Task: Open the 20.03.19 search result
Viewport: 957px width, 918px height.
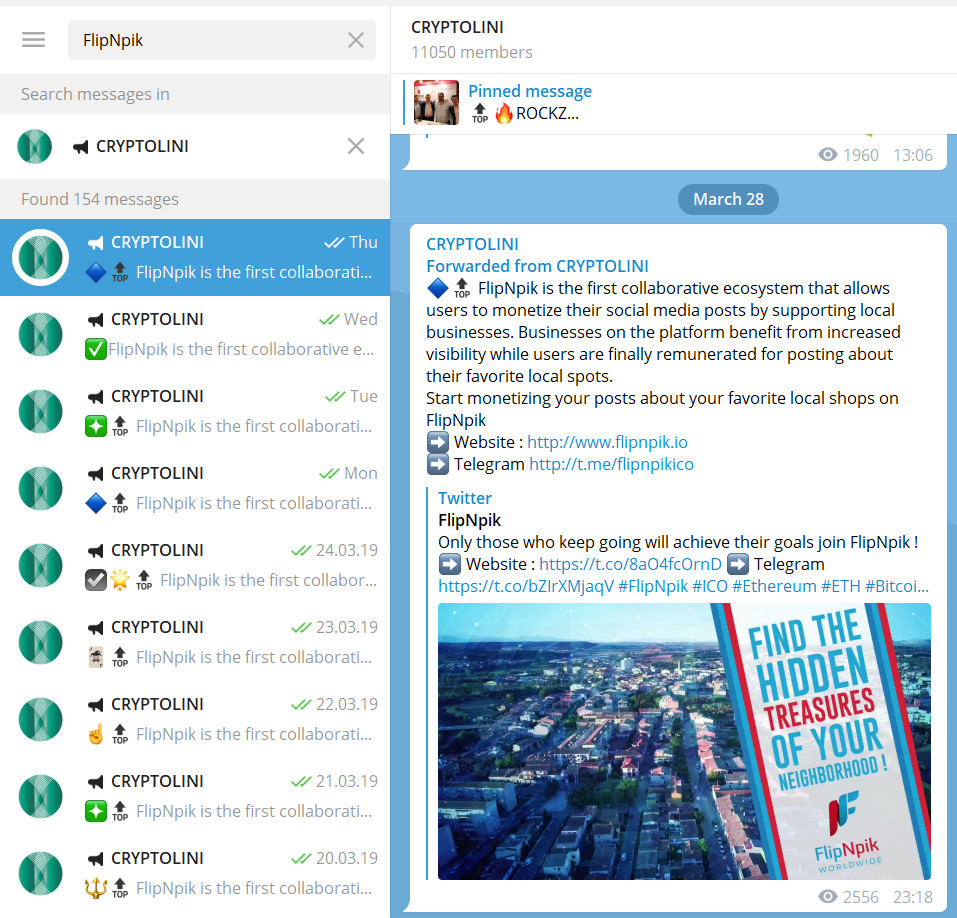Action: tap(195, 873)
